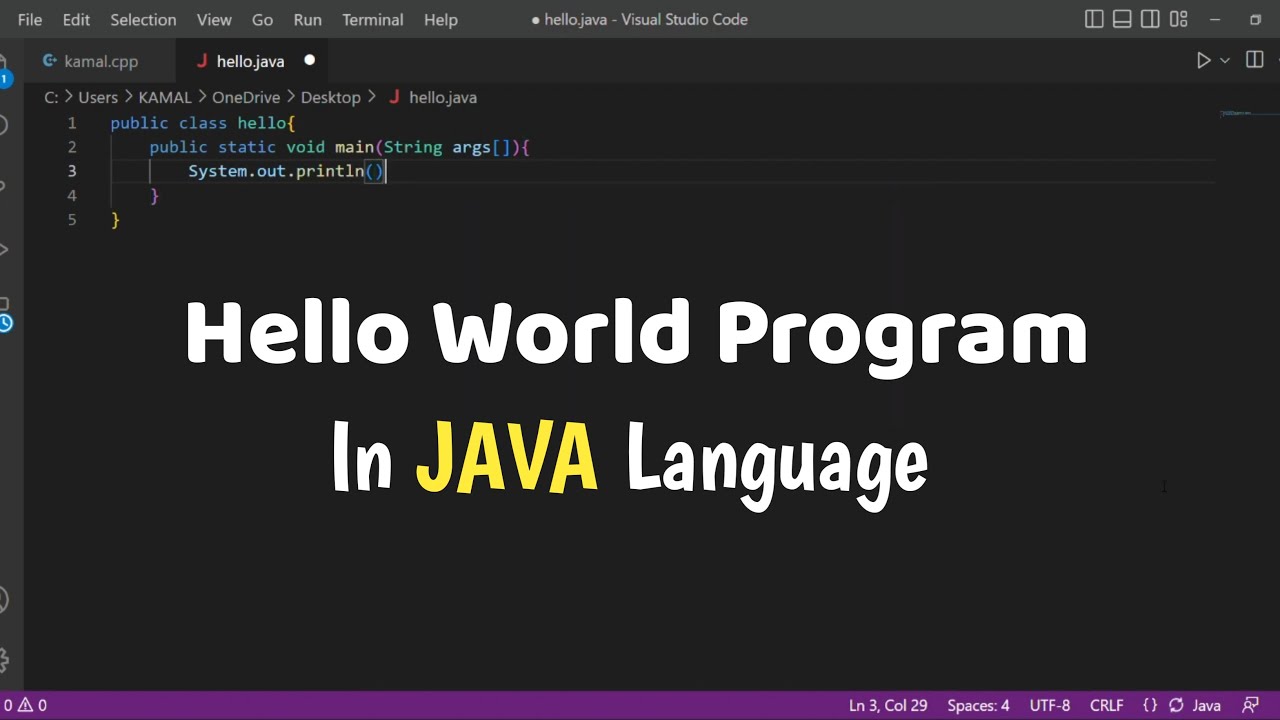Open Help menu

441,19
